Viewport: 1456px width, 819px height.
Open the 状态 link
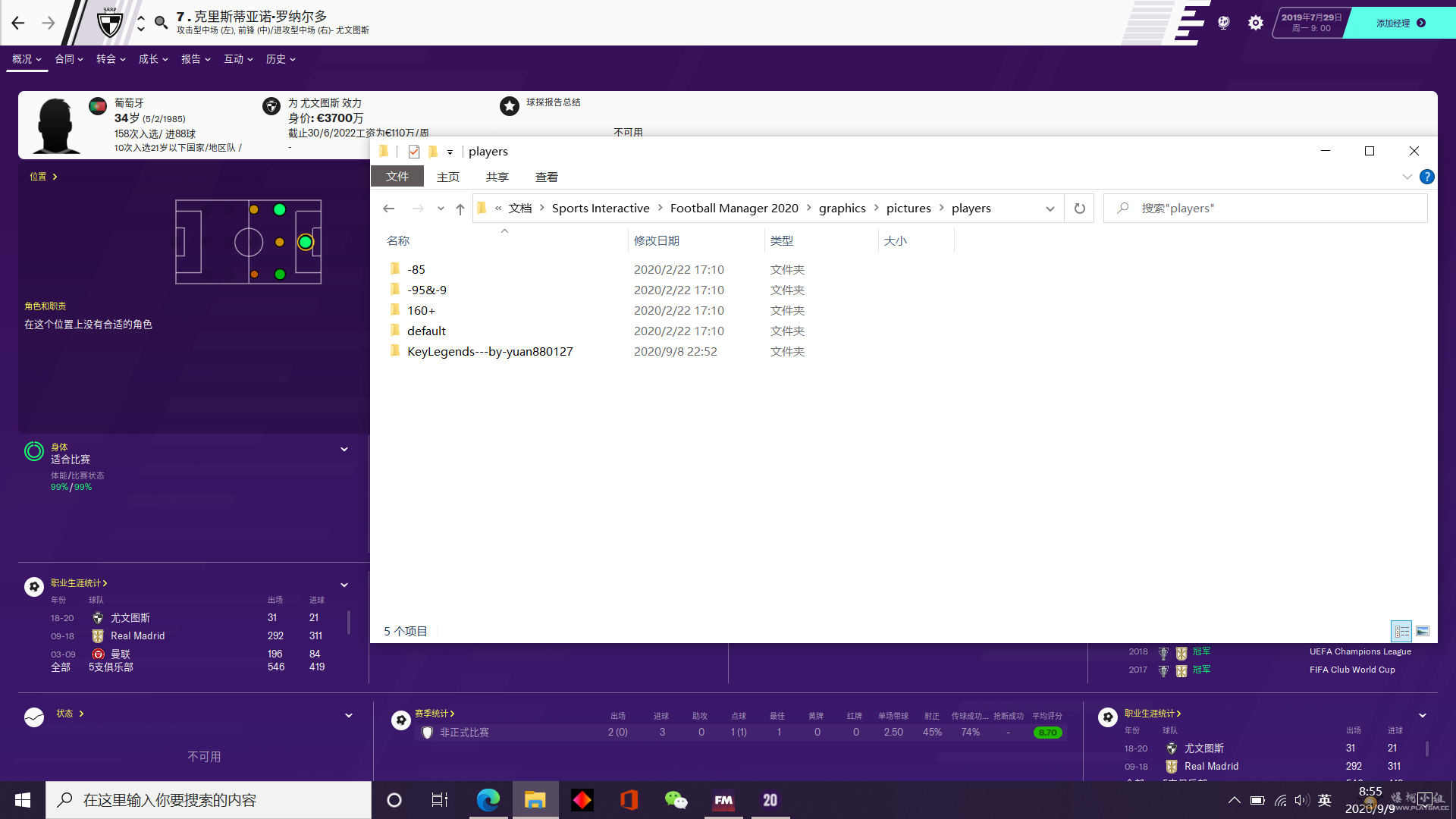(x=70, y=714)
